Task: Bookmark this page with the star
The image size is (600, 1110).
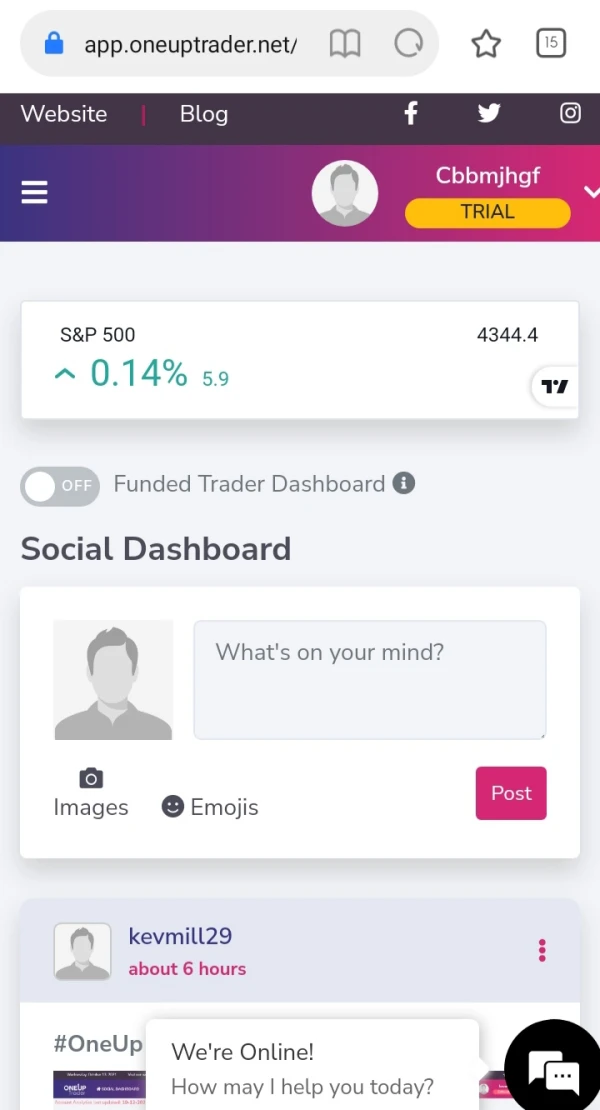Action: [486, 44]
